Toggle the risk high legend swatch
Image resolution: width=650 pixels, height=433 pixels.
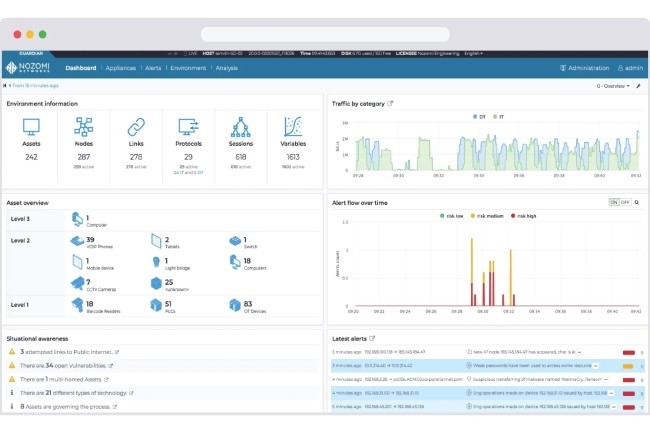(x=513, y=215)
